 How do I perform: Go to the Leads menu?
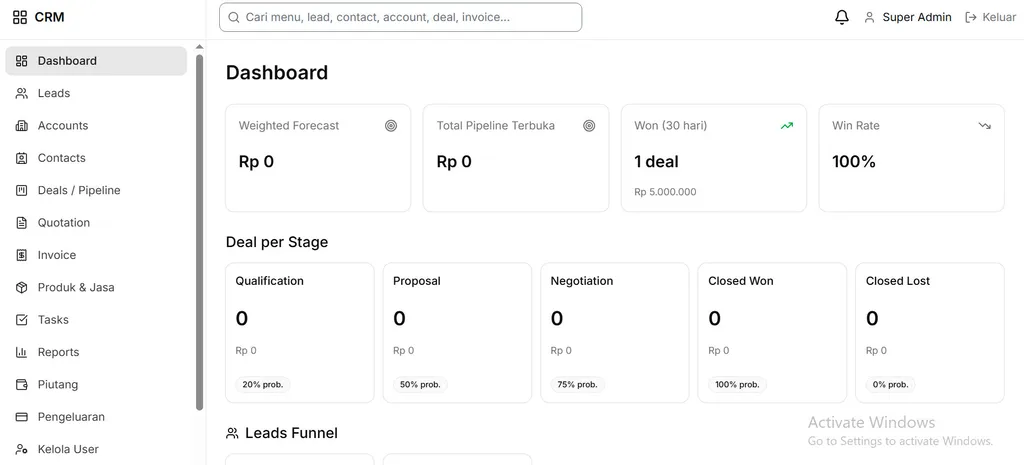(x=96, y=93)
